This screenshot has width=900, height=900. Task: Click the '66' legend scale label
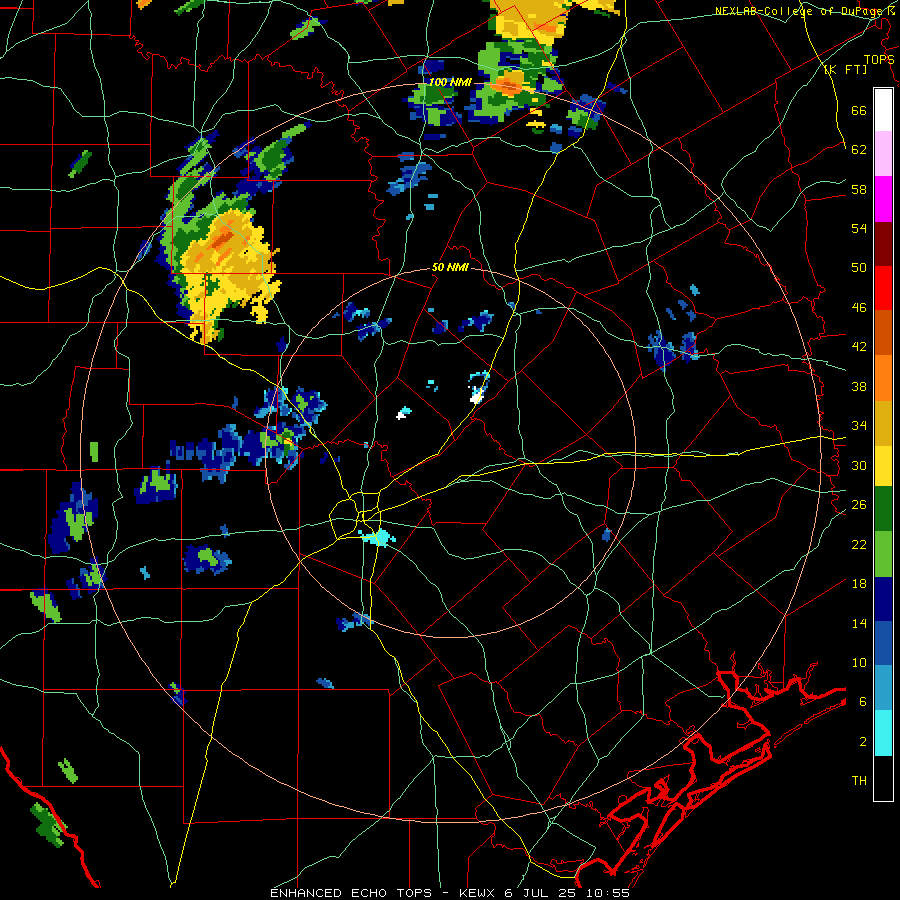859,110
